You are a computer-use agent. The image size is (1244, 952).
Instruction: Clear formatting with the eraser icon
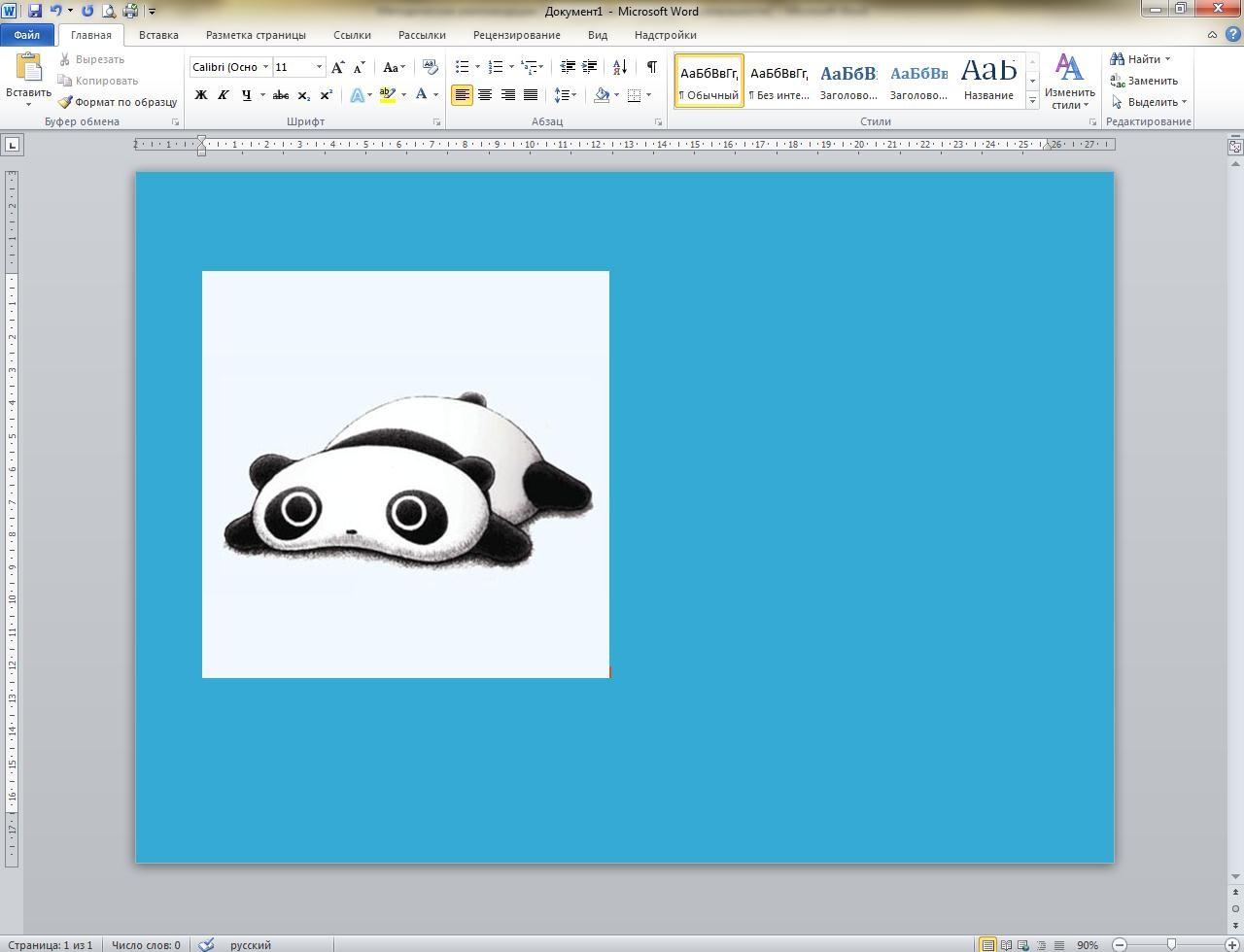coord(431,67)
